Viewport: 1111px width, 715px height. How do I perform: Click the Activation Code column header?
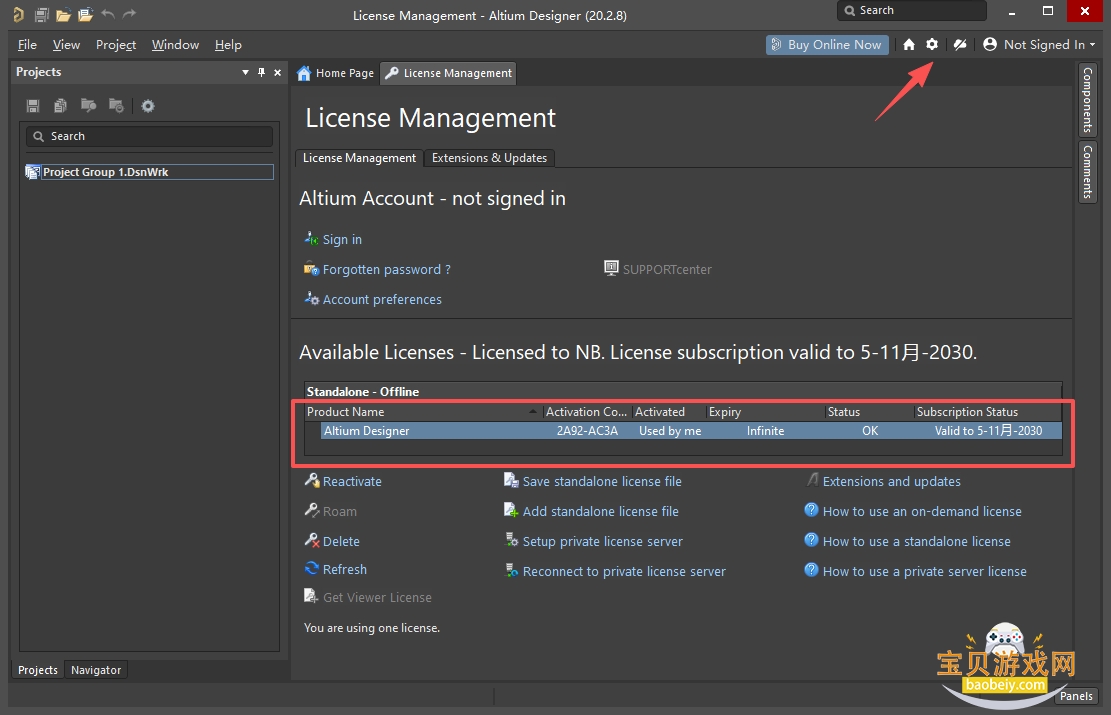[x=587, y=412]
